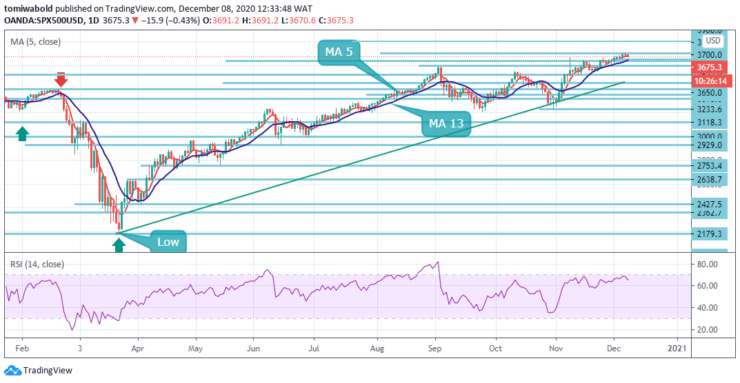This screenshot has height=383, width=740.
Task: Click the 2179.3 price label
Action: coord(710,234)
